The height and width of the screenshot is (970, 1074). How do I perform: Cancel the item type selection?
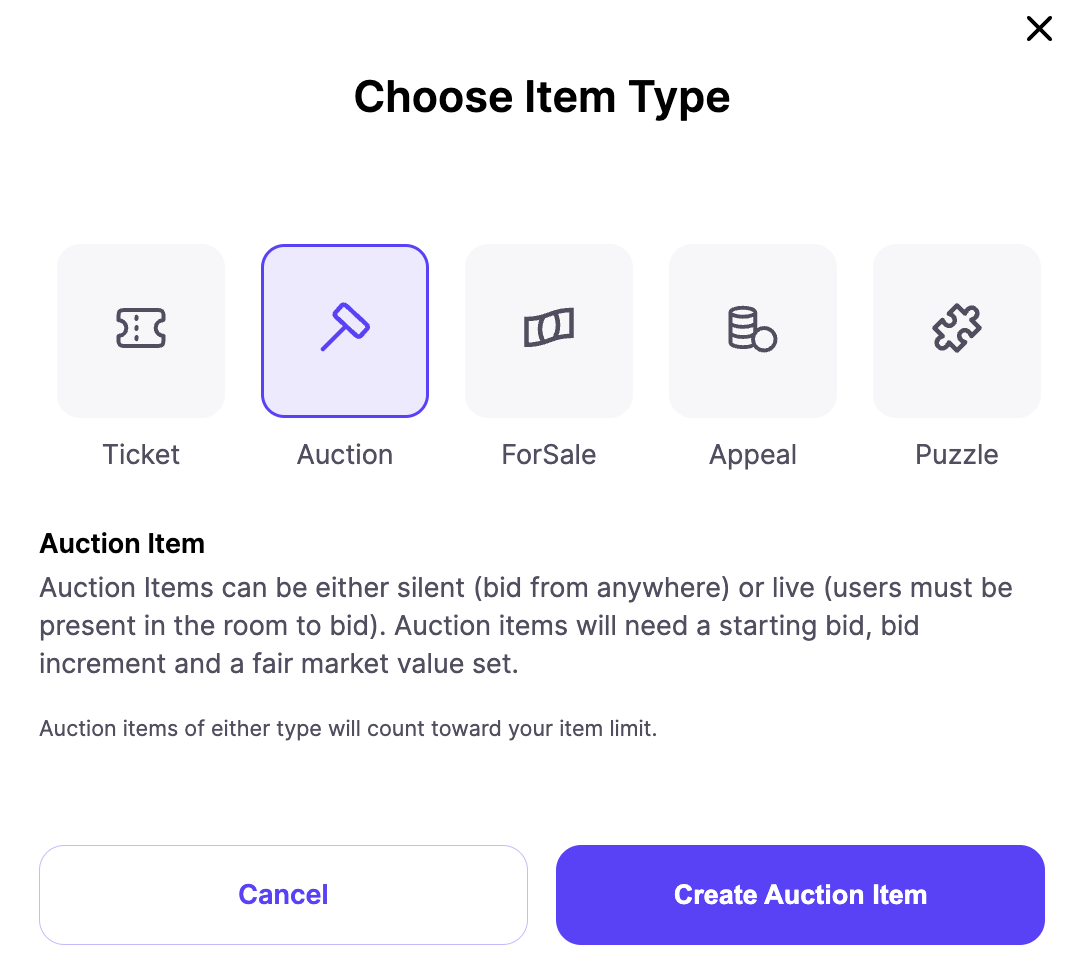[283, 894]
